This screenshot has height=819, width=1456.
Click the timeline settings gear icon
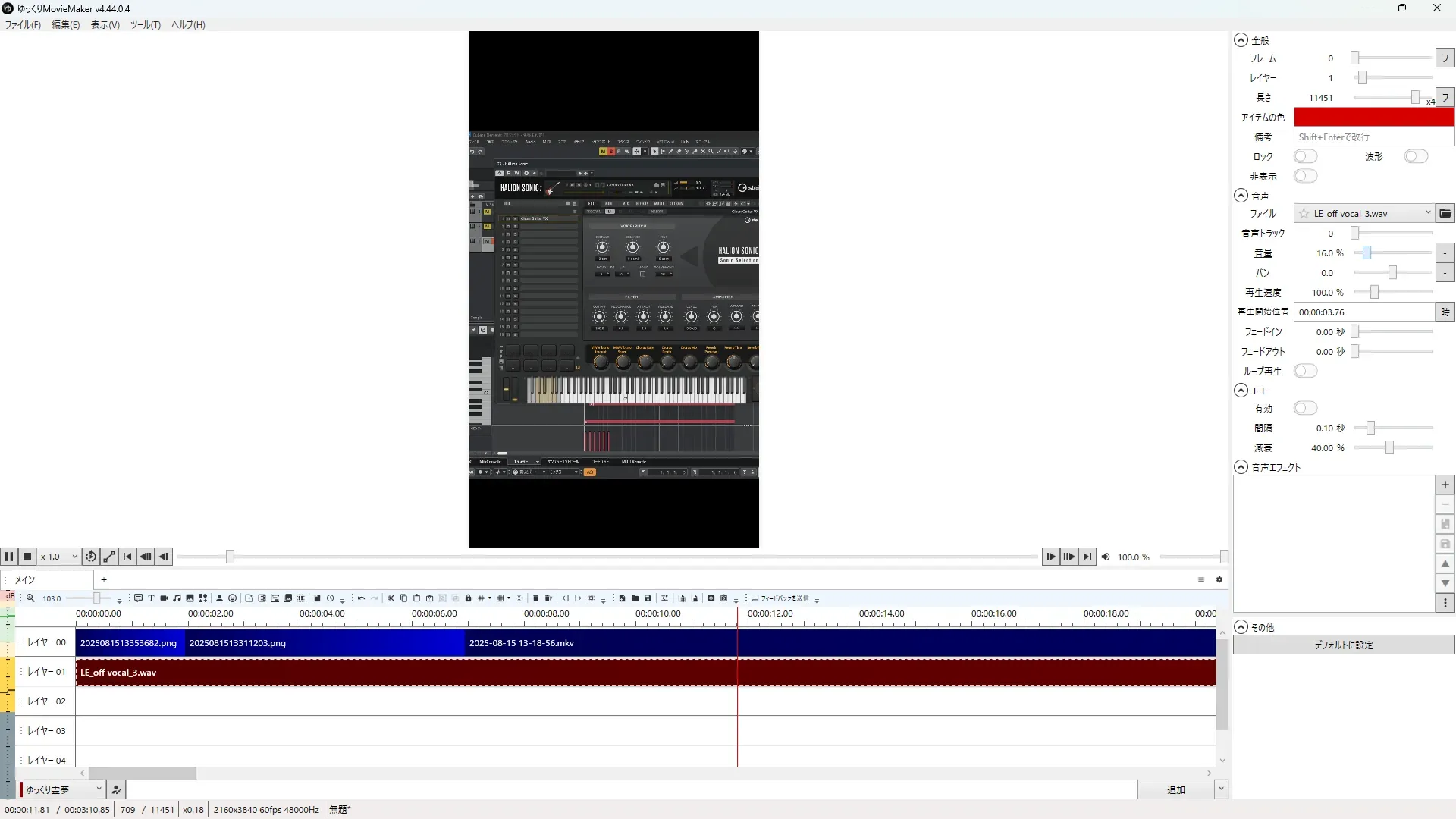1219,579
